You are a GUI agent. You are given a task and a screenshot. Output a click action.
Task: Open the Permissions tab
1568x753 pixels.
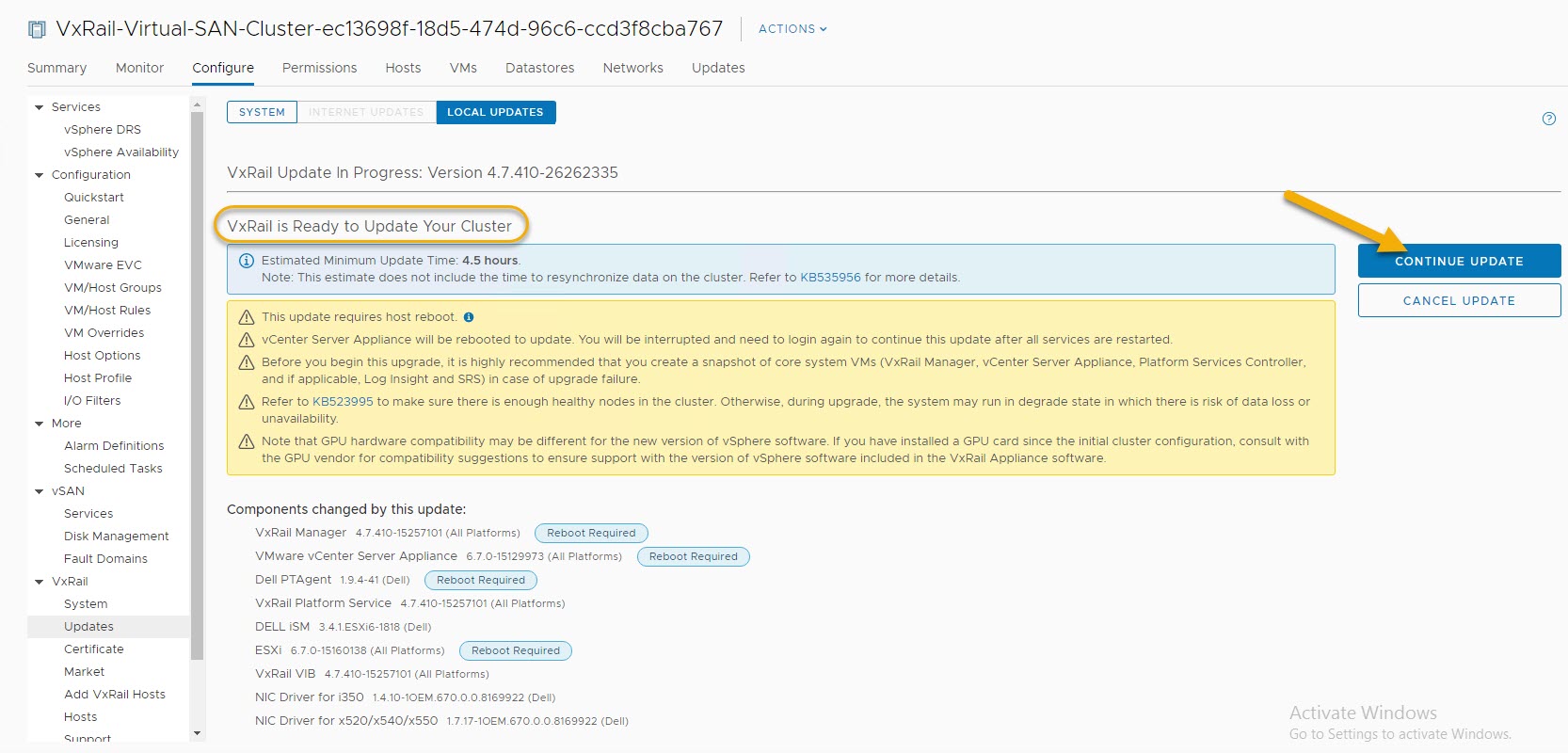[320, 68]
